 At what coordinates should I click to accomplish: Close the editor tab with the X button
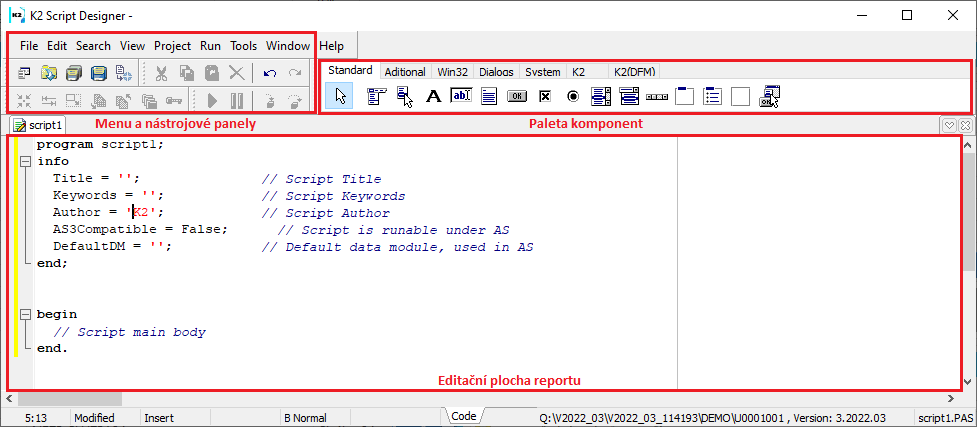(965, 125)
